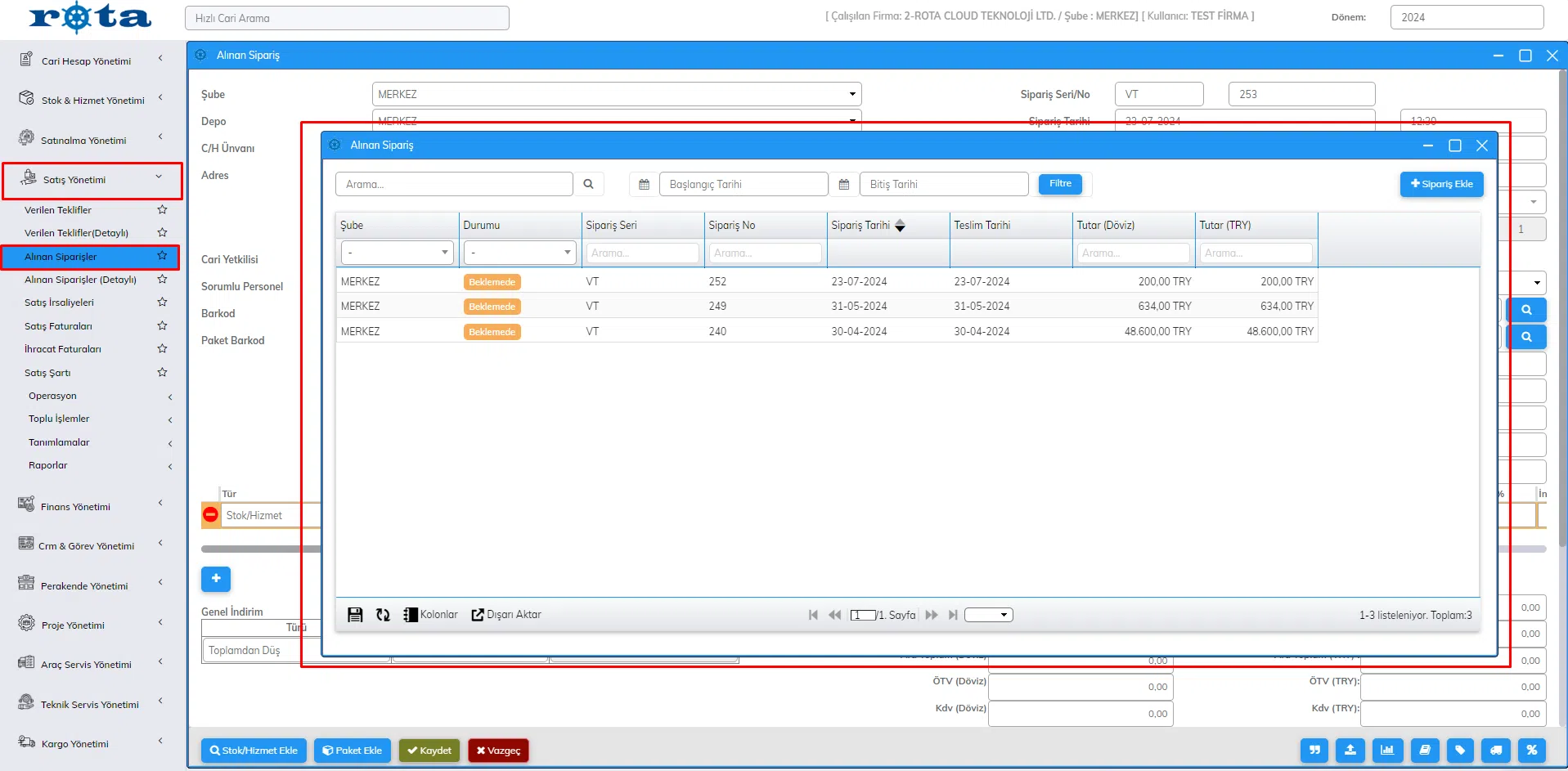
Task: Open the Durumu column filter dropdown
Action: 519,253
